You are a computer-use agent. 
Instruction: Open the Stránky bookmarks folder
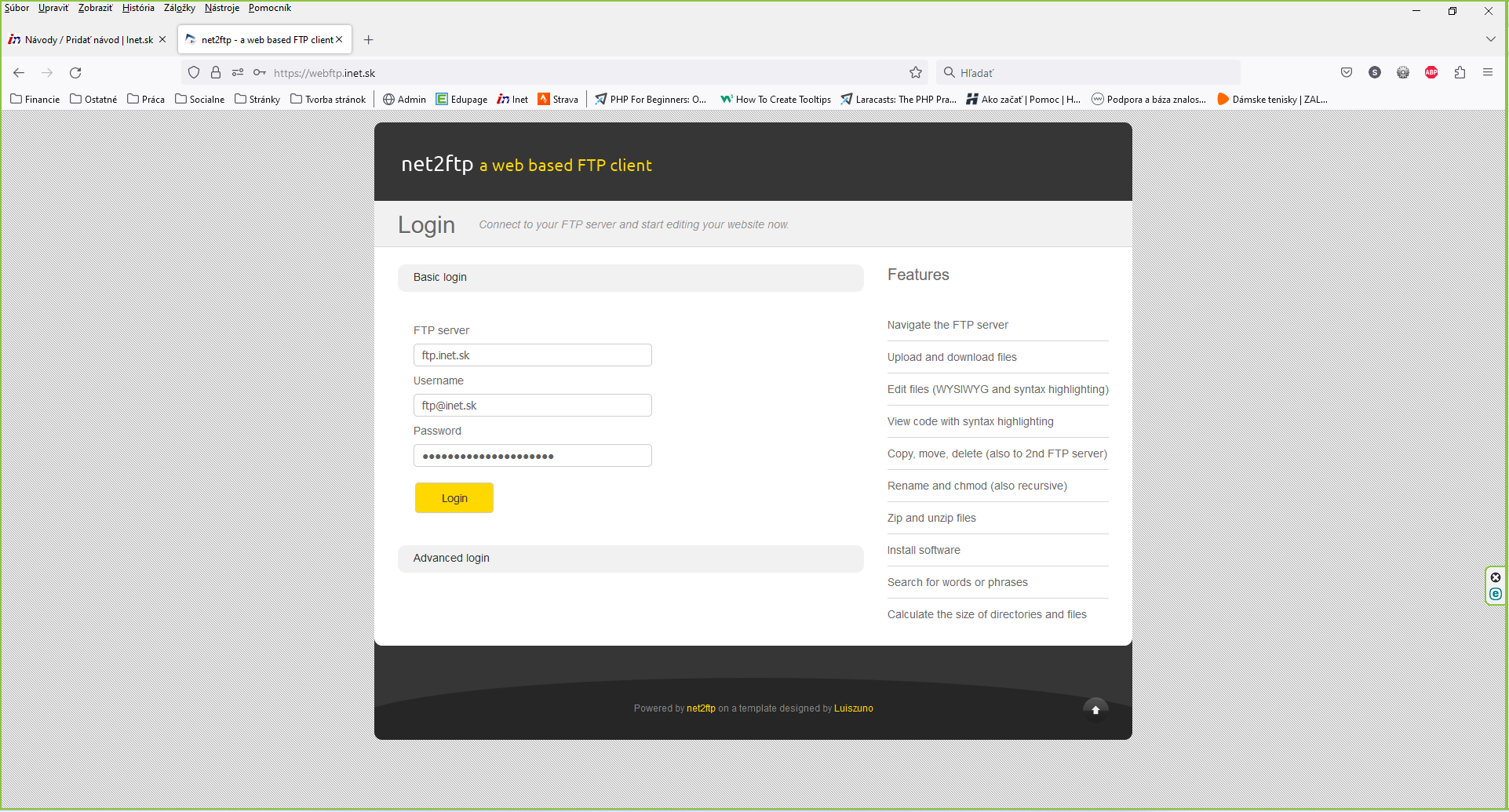(257, 100)
